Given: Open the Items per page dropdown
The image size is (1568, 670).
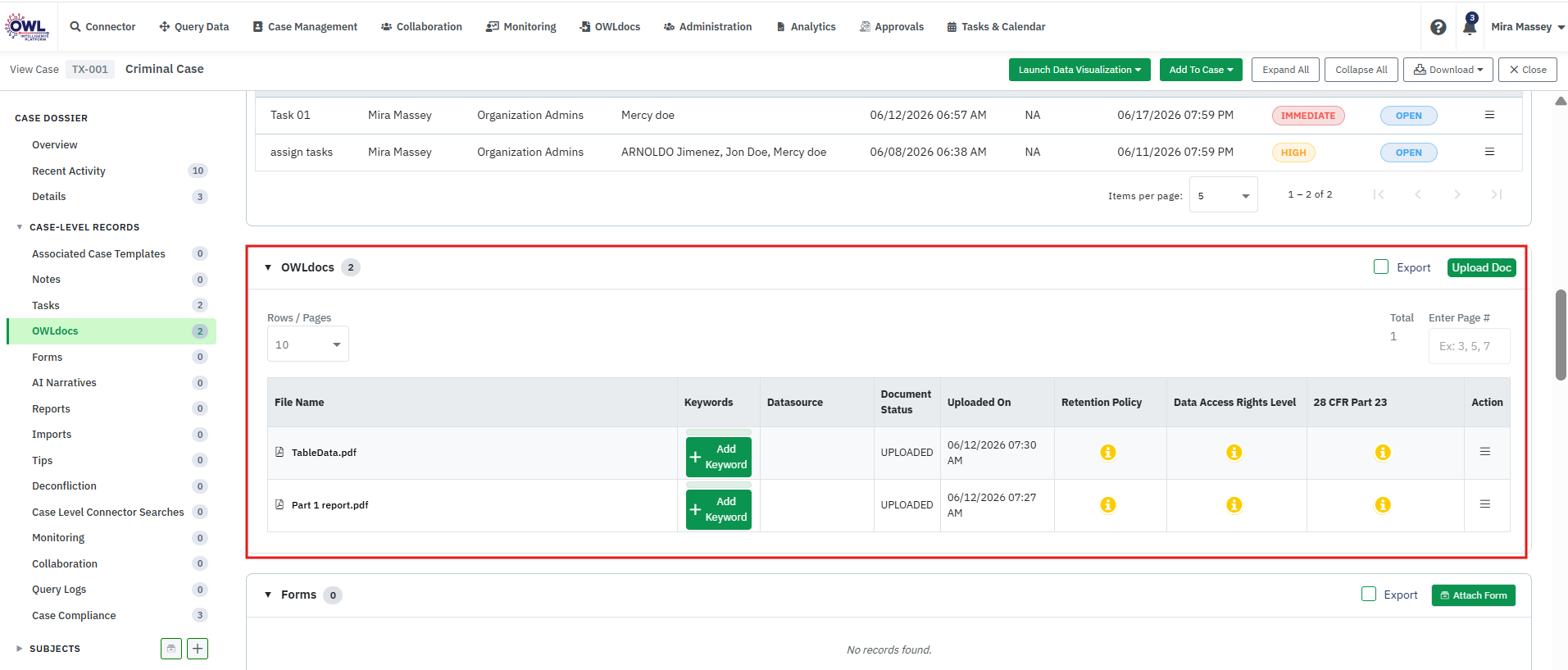Looking at the screenshot, I should coord(1223,195).
